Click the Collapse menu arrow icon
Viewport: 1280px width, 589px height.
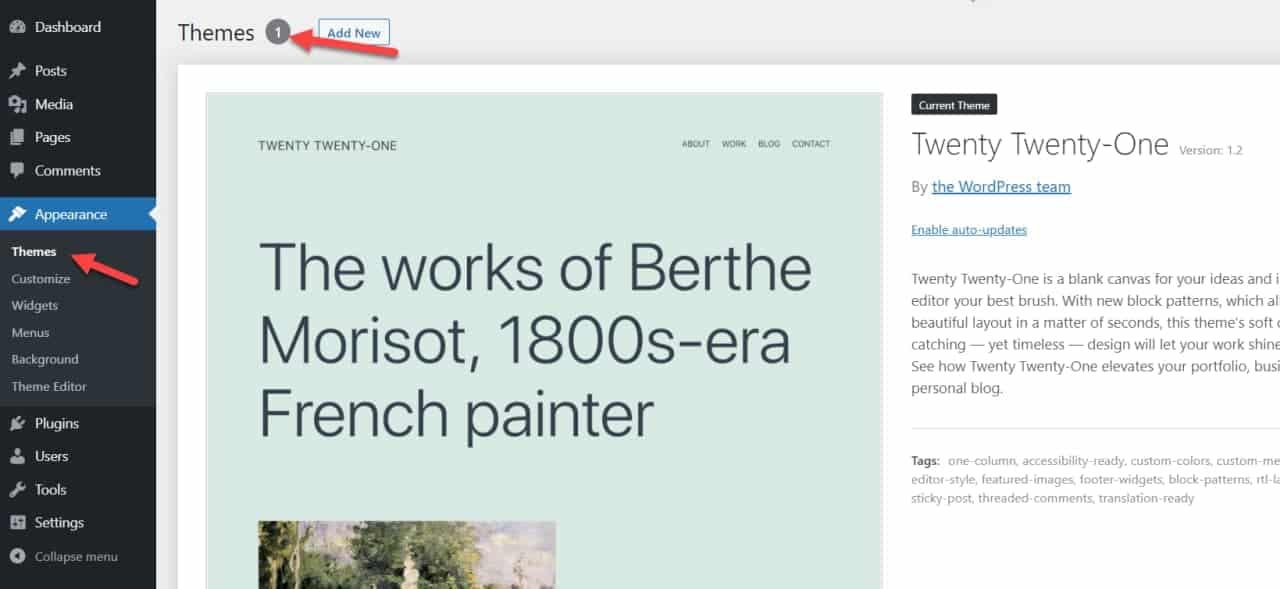(x=17, y=556)
